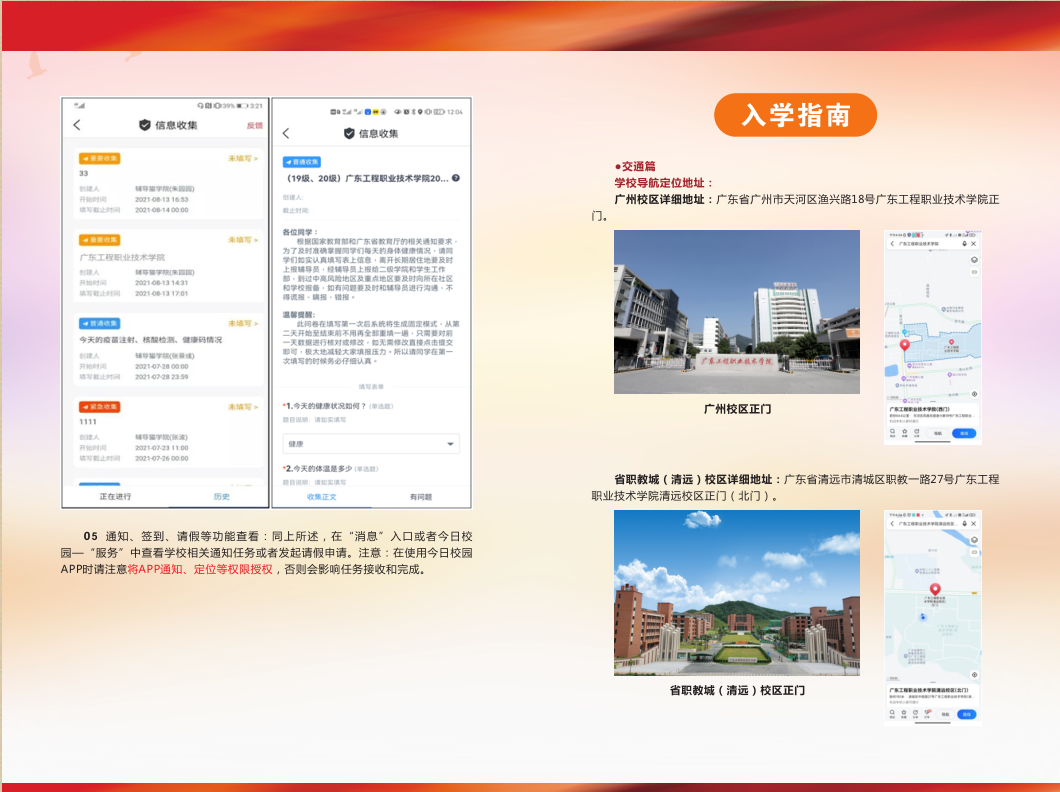
Task: Open map layers icon on Guangzhou map
Action: (973, 259)
